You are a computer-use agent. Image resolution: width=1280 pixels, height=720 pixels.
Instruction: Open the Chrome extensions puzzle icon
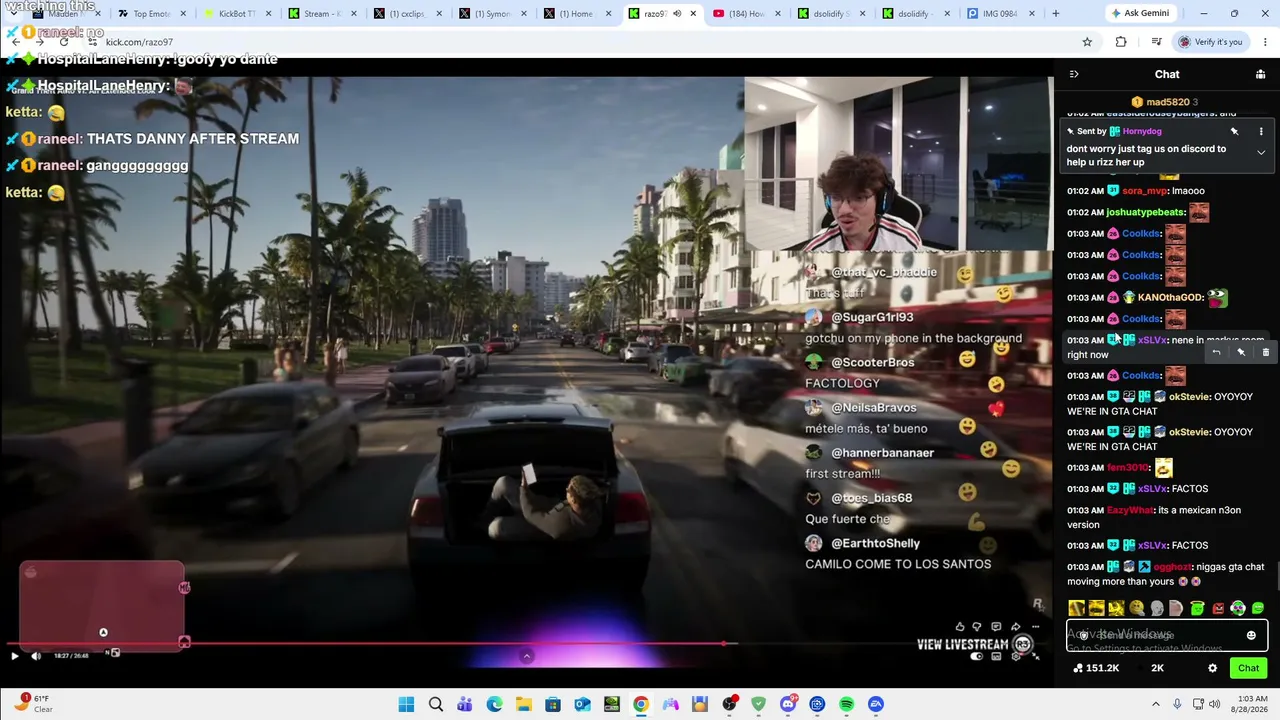1121,42
